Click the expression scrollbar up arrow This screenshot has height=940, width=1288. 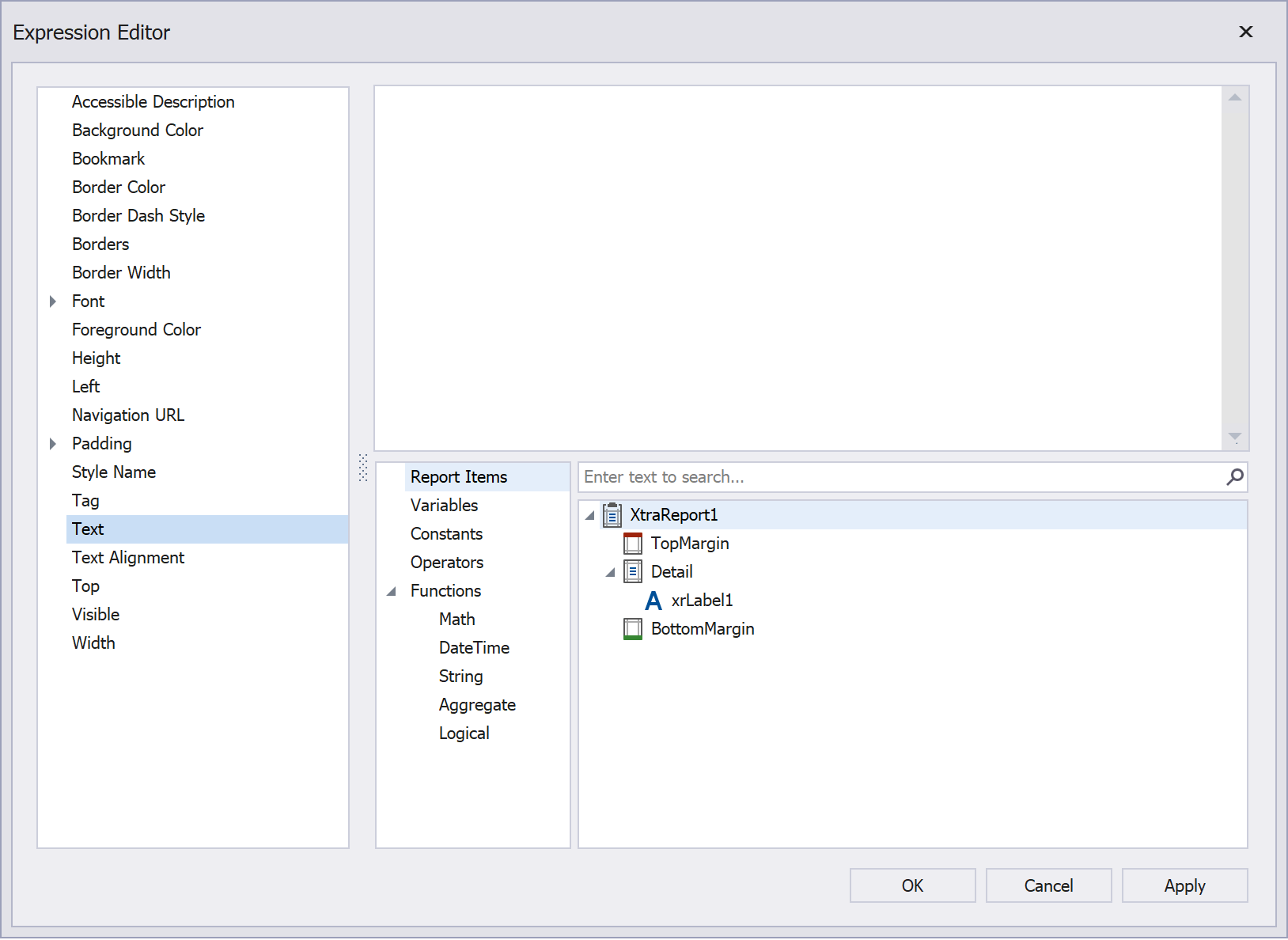click(1234, 95)
